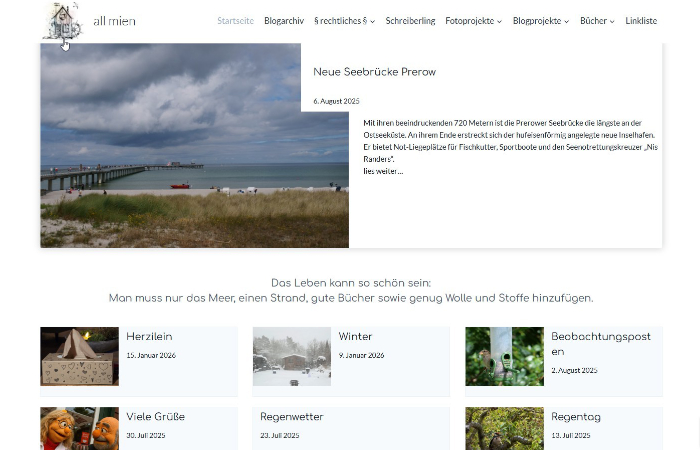Open the Viele Grüße post title
700x450 pixels.
155,417
